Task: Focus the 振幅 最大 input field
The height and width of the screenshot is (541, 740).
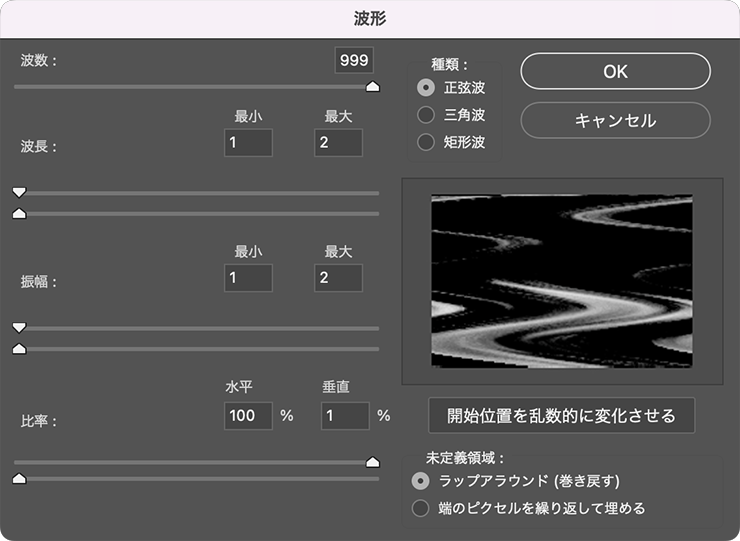Action: [x=338, y=278]
